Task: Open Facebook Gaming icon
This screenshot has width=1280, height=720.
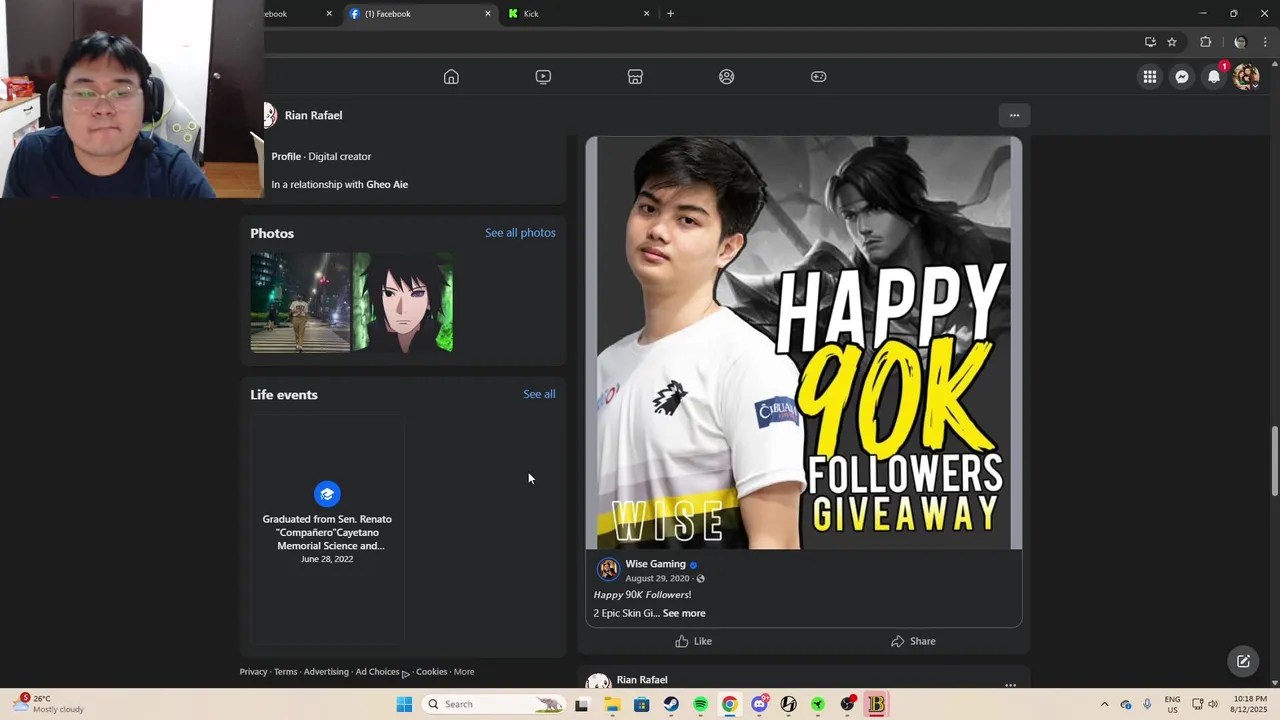Action: click(x=819, y=77)
